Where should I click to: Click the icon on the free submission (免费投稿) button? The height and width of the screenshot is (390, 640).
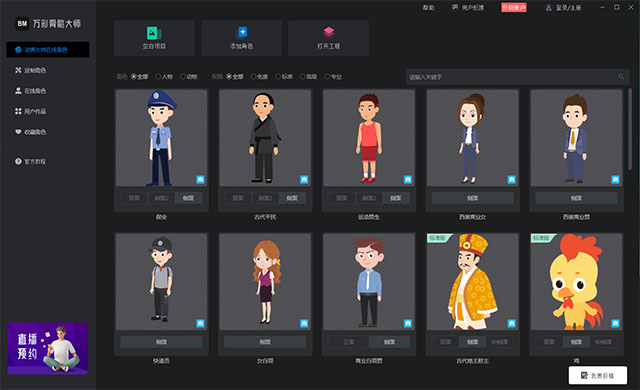tap(584, 375)
